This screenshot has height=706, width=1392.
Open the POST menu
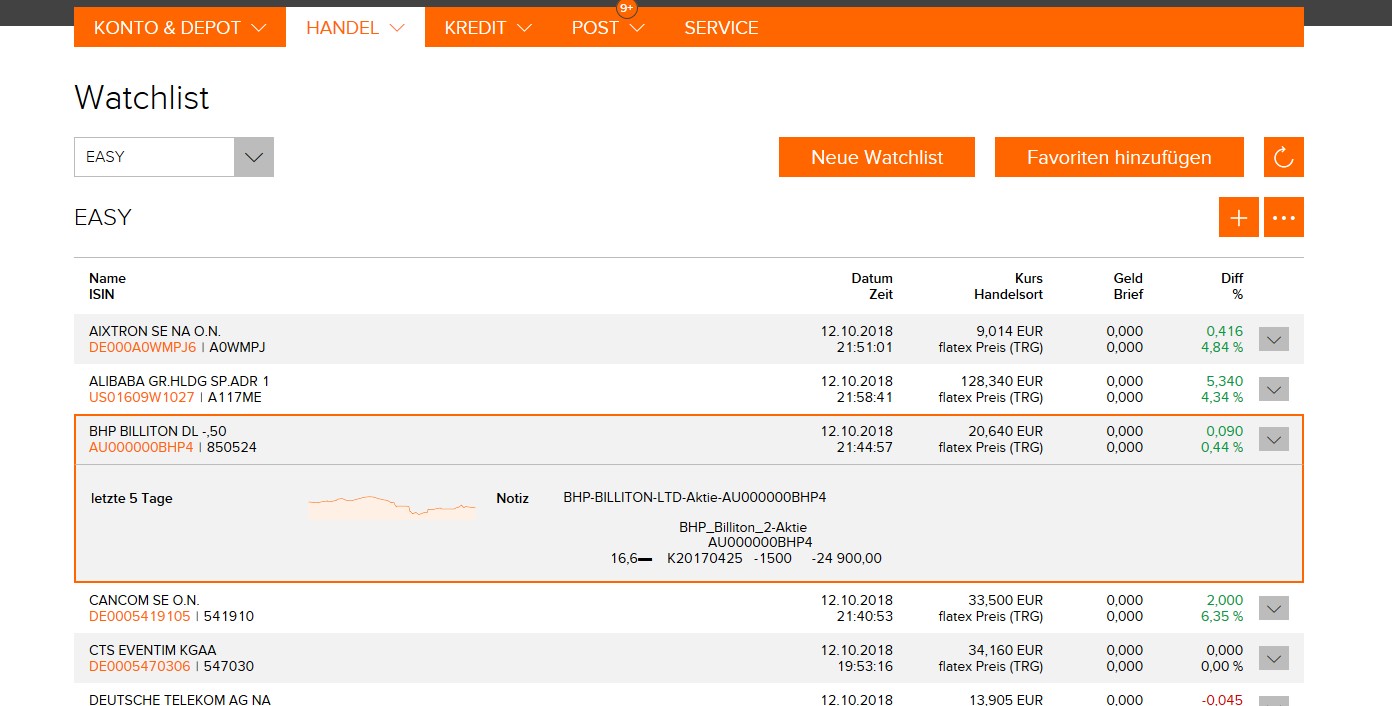(608, 28)
